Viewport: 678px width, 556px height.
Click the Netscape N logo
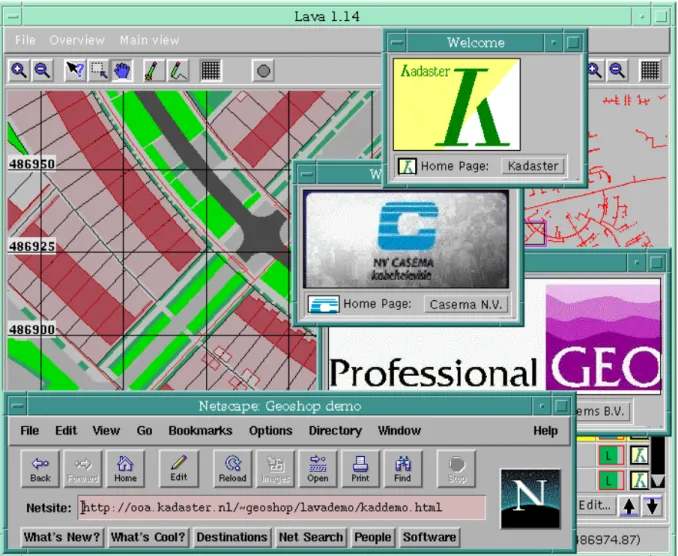tap(531, 499)
